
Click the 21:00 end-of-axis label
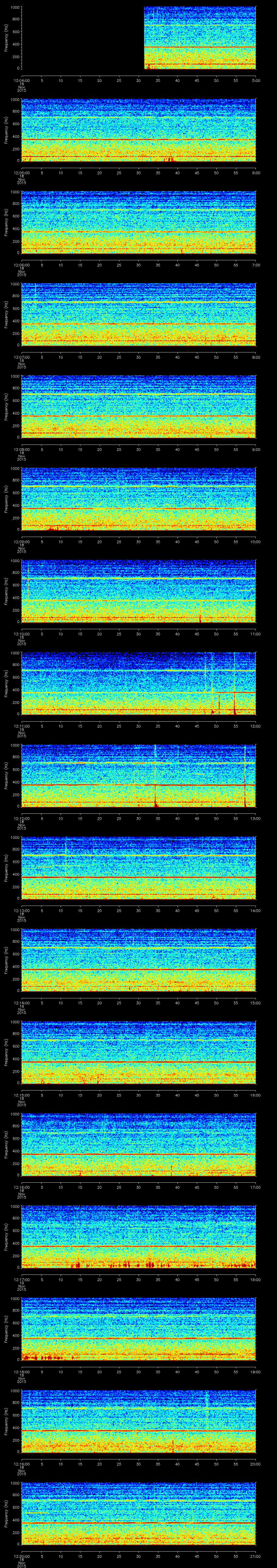point(255,1556)
